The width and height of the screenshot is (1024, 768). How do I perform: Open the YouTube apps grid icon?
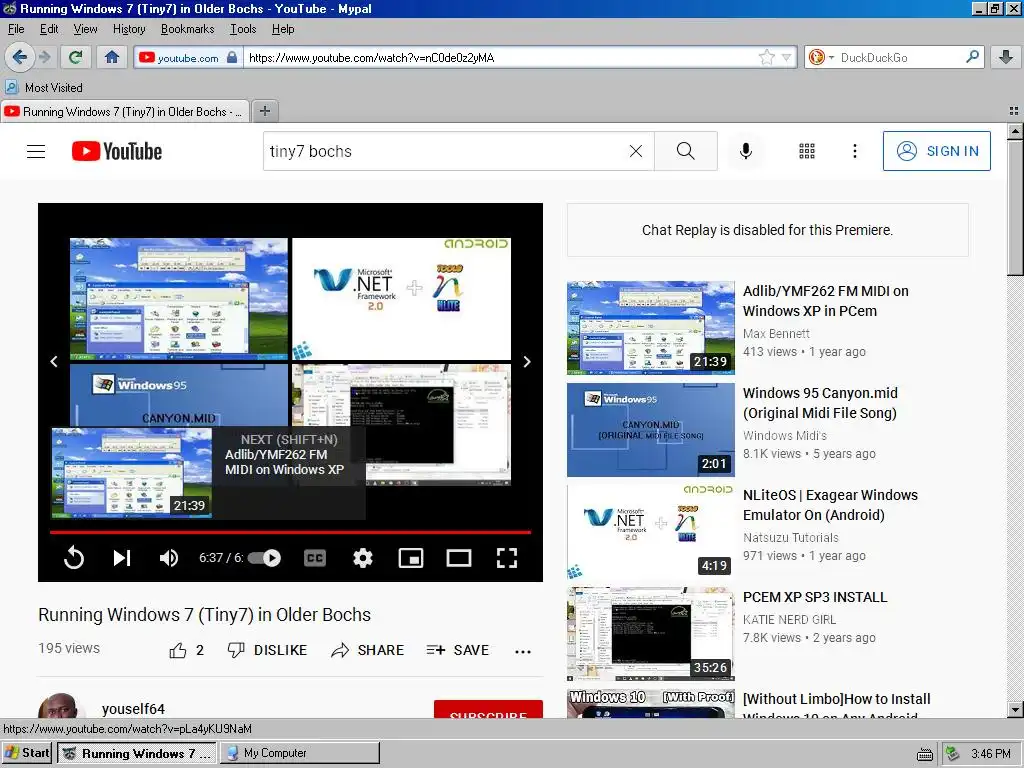[x=807, y=152]
